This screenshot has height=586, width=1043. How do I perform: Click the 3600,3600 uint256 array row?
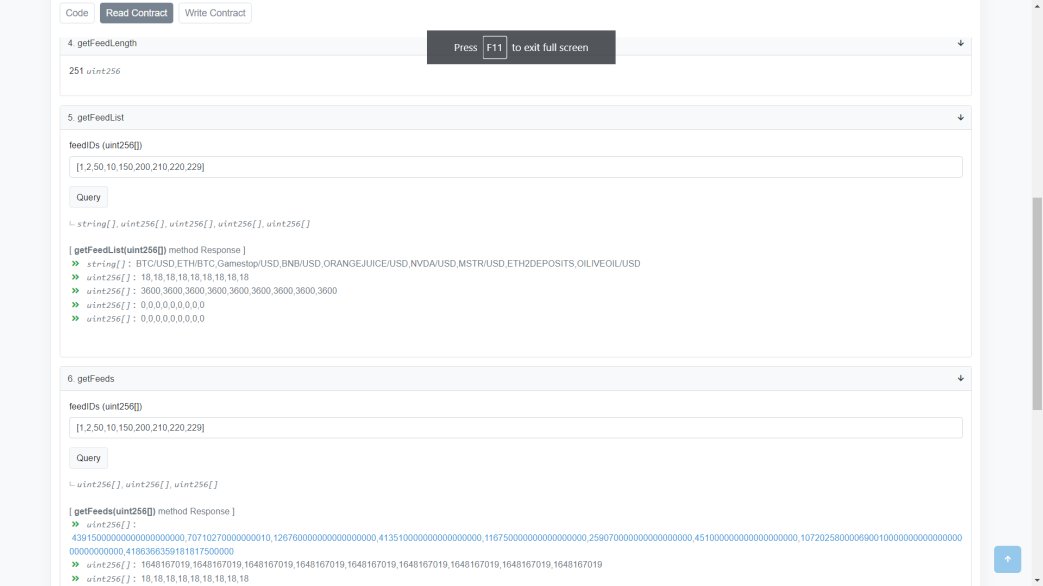239,291
